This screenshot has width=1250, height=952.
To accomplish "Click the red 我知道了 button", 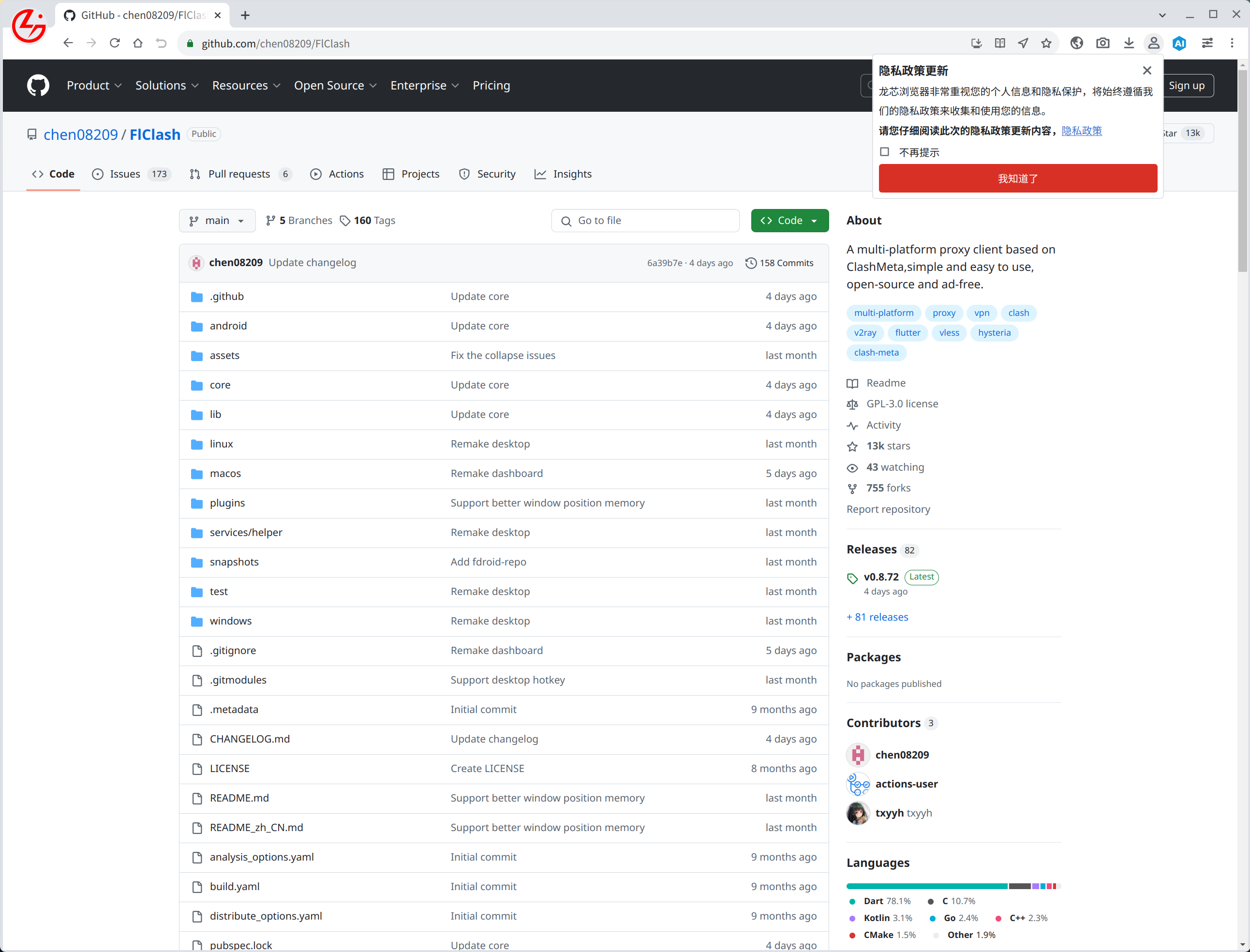I will (1018, 178).
